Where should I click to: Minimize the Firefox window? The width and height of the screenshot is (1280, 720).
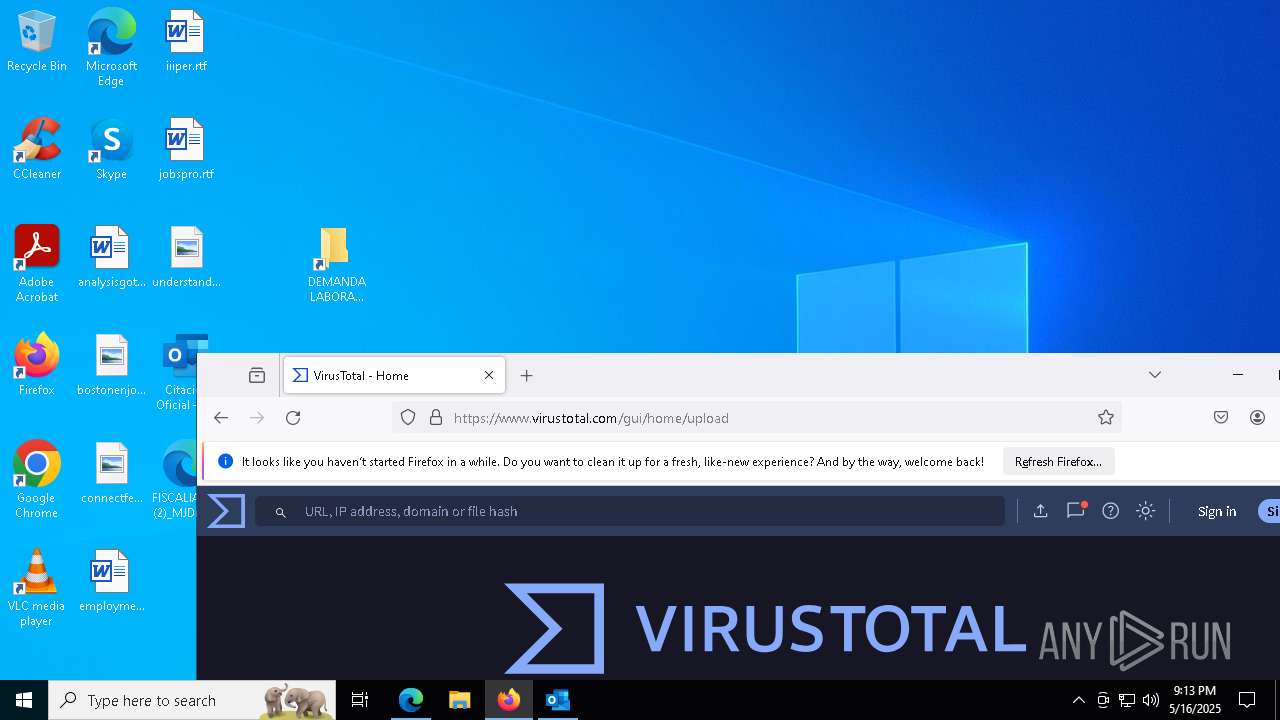1238,375
